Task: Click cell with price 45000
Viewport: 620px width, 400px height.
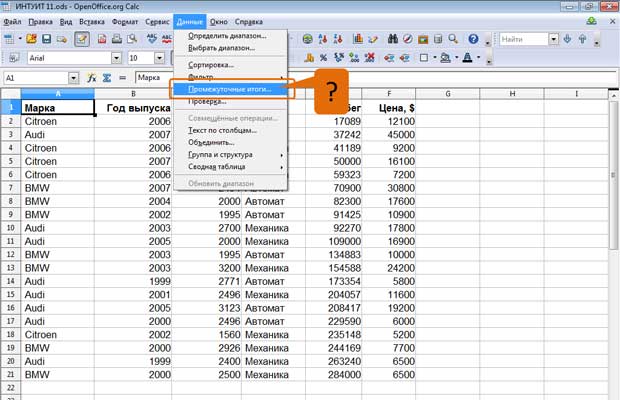Action: [x=389, y=135]
